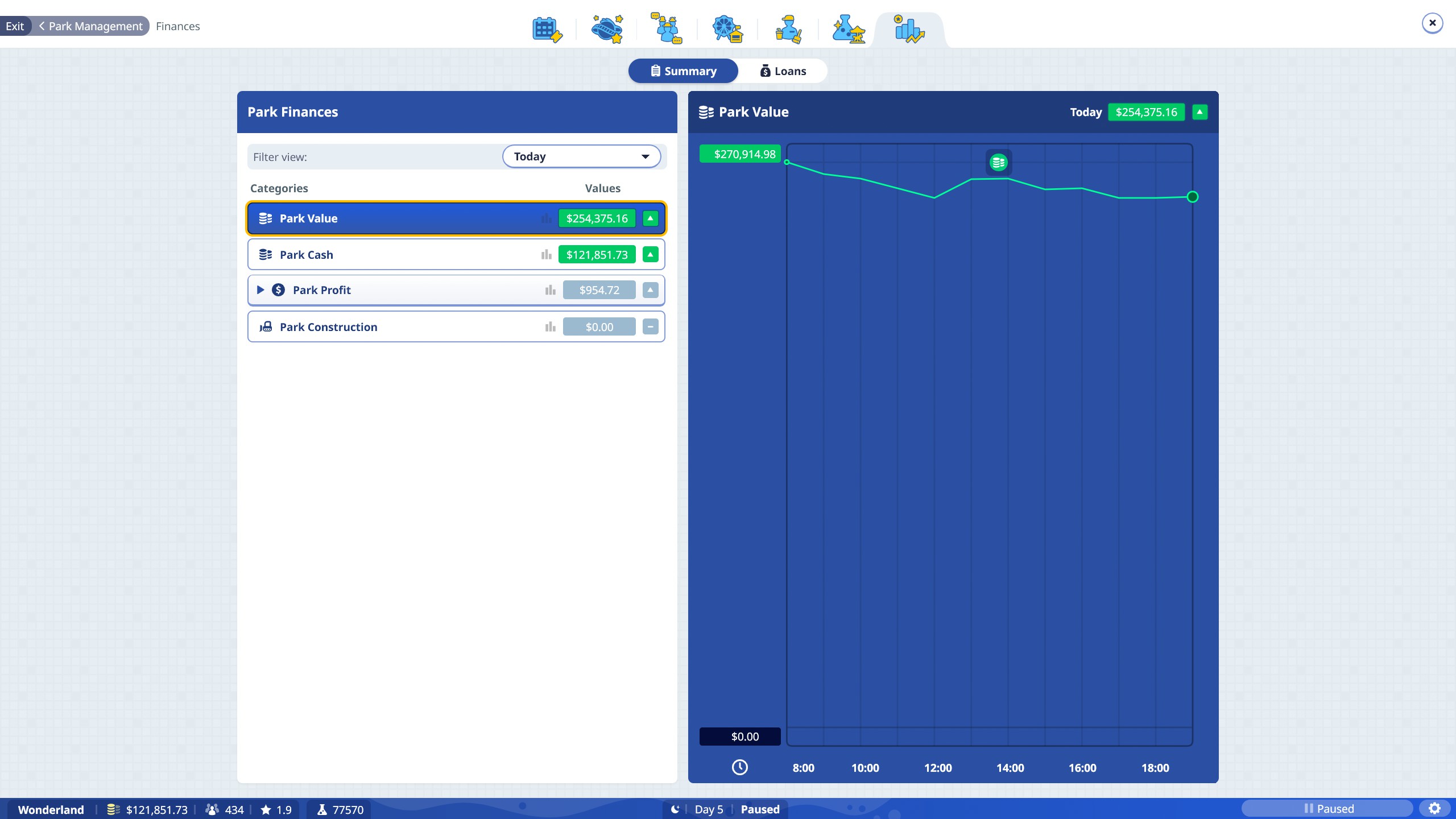Click the Day 5 indicator
Viewport: 1456px width, 819px height.
point(709,809)
